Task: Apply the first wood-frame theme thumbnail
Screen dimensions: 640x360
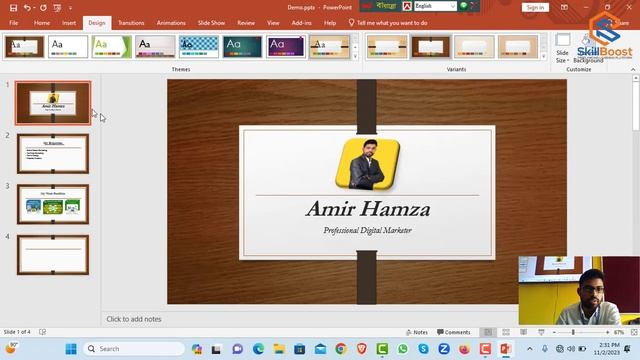Action: click(24, 47)
